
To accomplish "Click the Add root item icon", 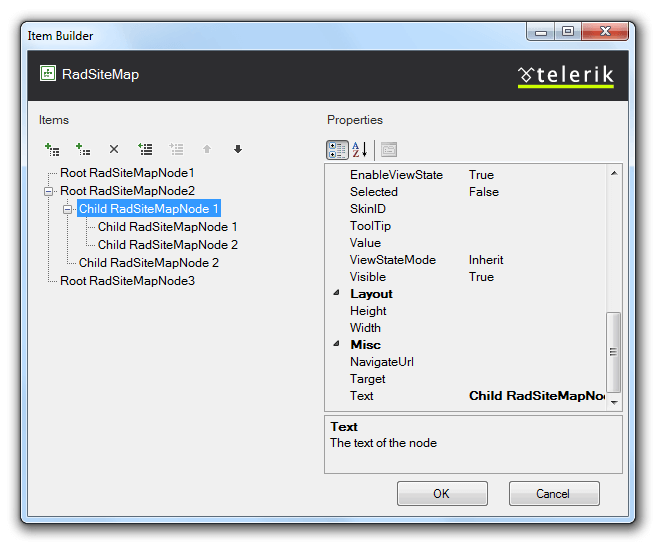I will (x=52, y=149).
